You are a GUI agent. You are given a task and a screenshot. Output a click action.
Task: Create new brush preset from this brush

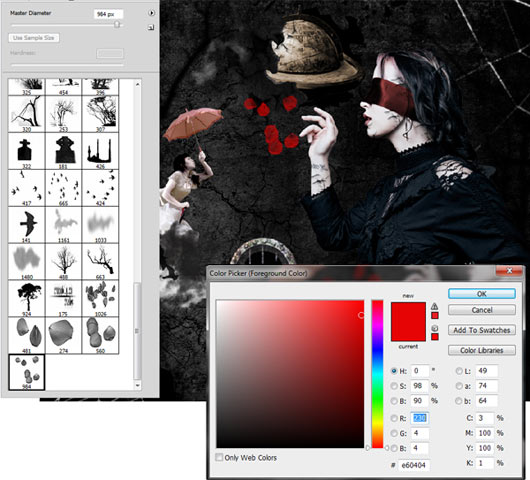point(151,27)
